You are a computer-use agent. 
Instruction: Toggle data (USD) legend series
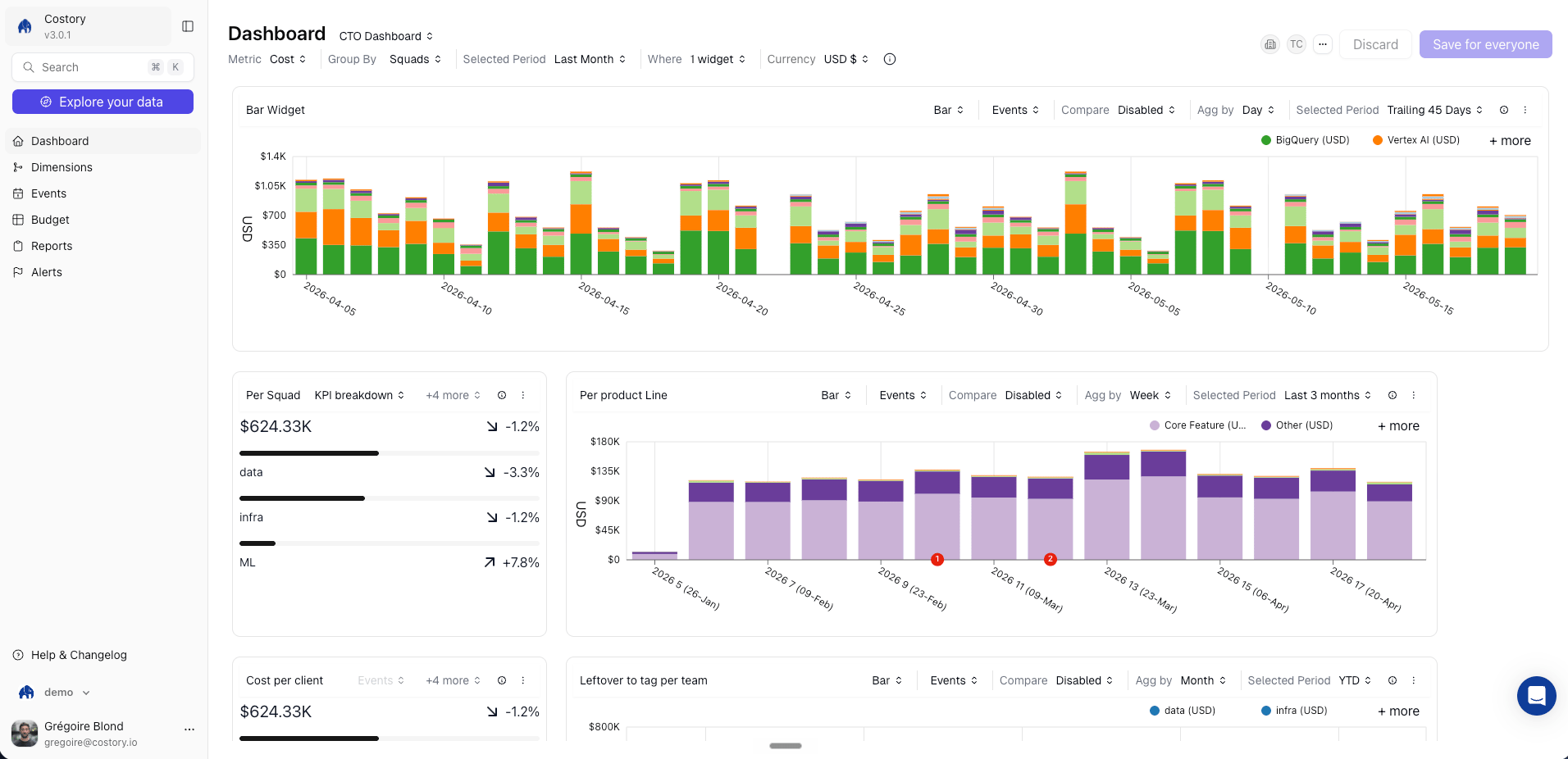coord(1183,711)
